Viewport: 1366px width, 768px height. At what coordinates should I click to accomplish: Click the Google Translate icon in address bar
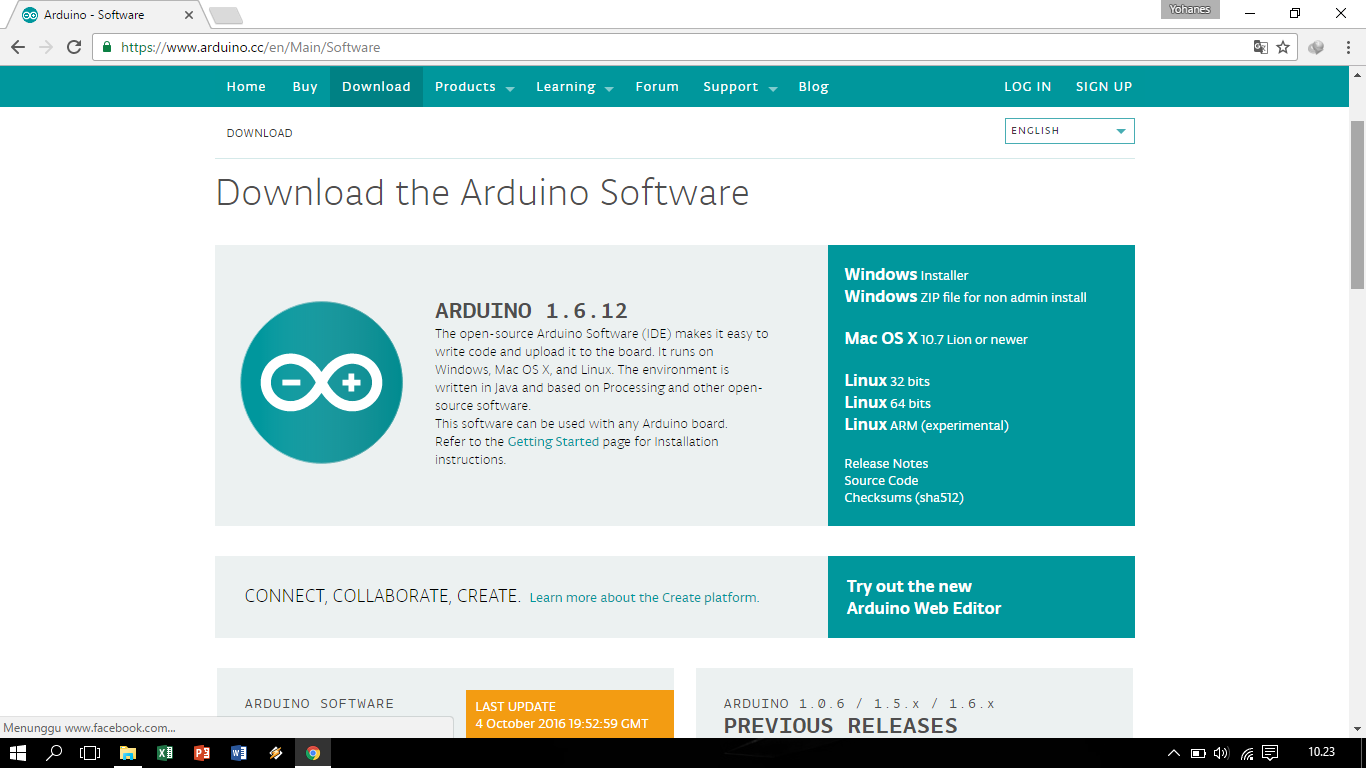point(1259,46)
